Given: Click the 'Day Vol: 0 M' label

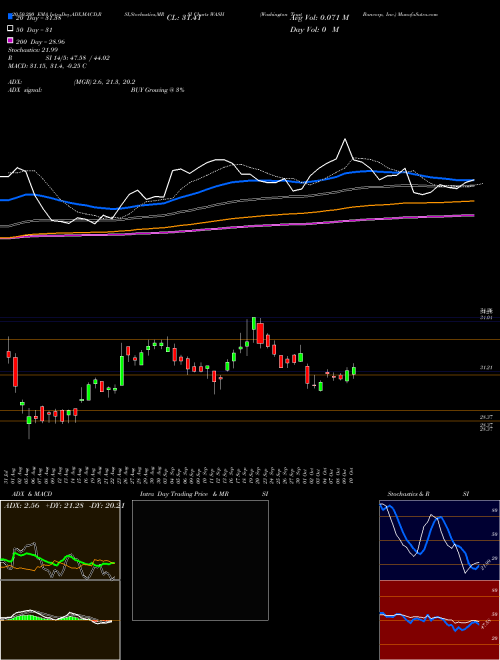Looking at the screenshot, I should coord(315,29).
